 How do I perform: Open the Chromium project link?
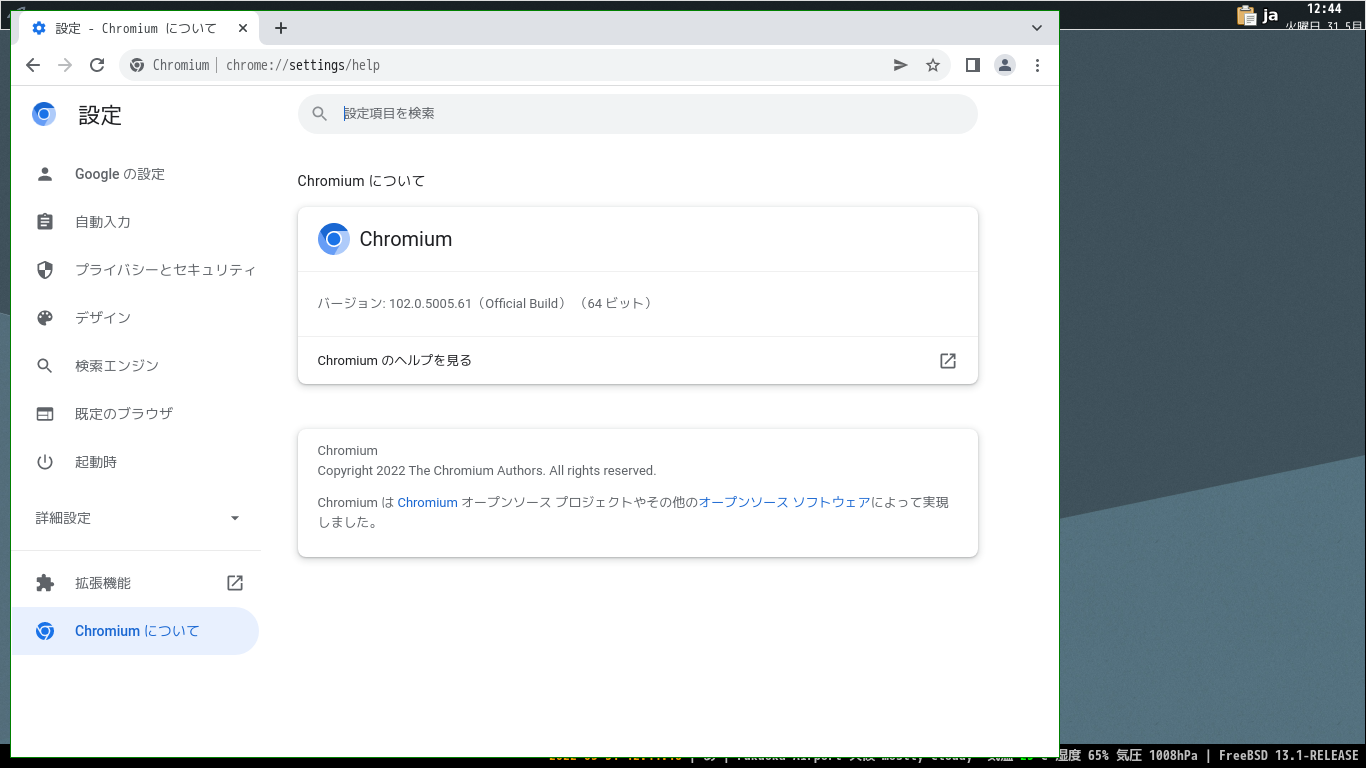click(427, 503)
